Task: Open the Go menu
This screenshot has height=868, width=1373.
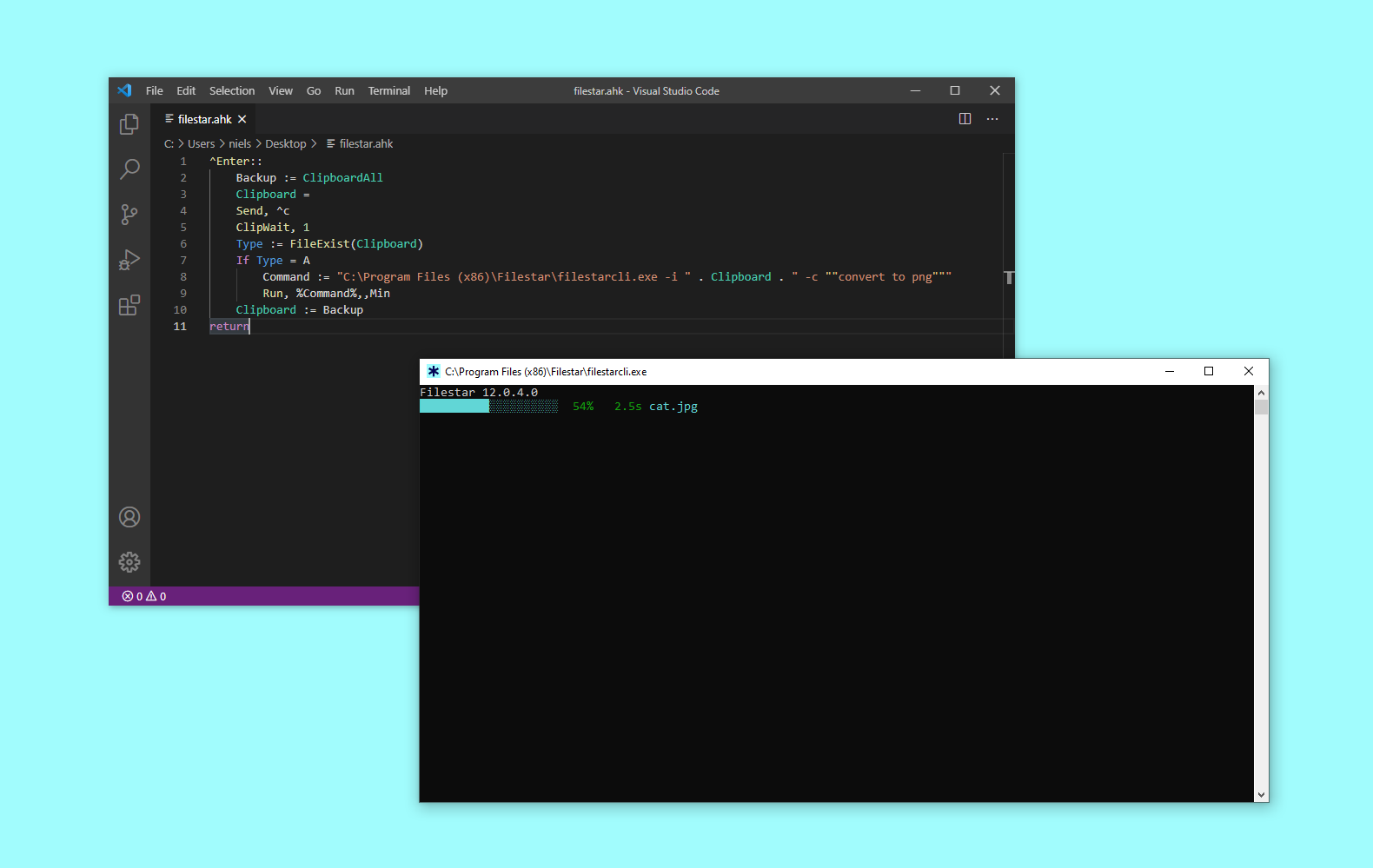Action: pyautogui.click(x=314, y=90)
